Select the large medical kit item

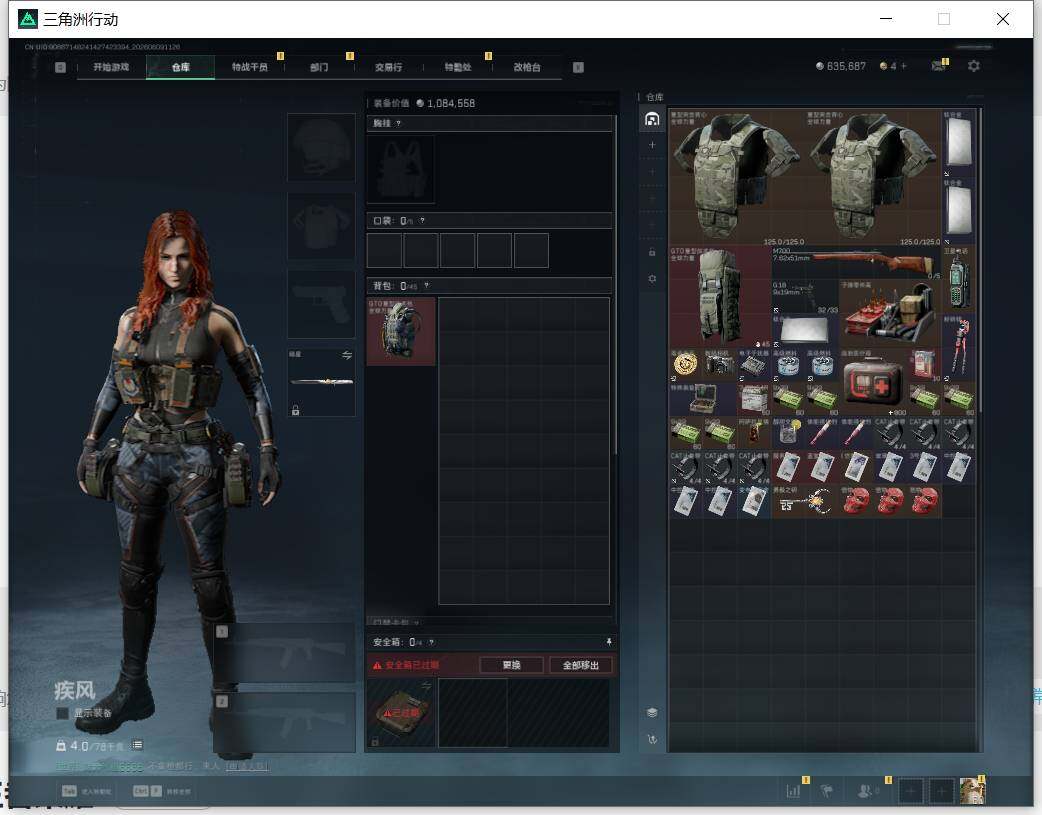click(873, 382)
